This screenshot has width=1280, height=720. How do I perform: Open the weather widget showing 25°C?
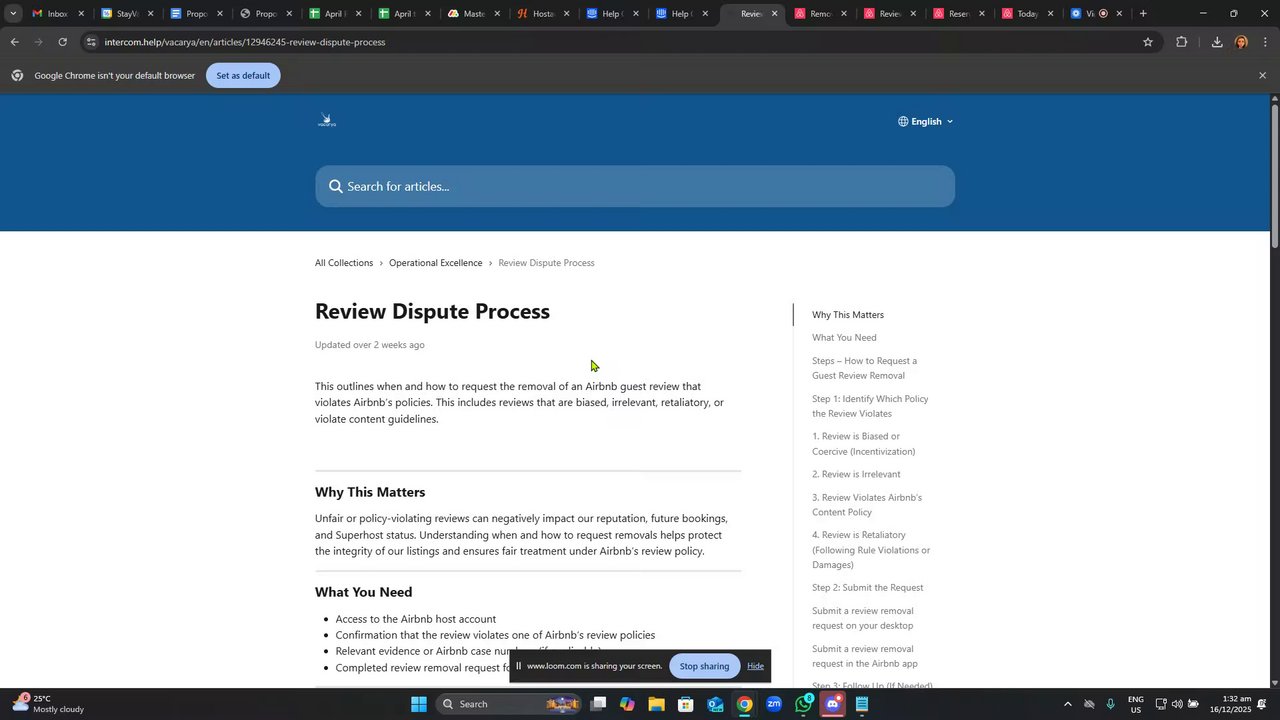(48, 704)
